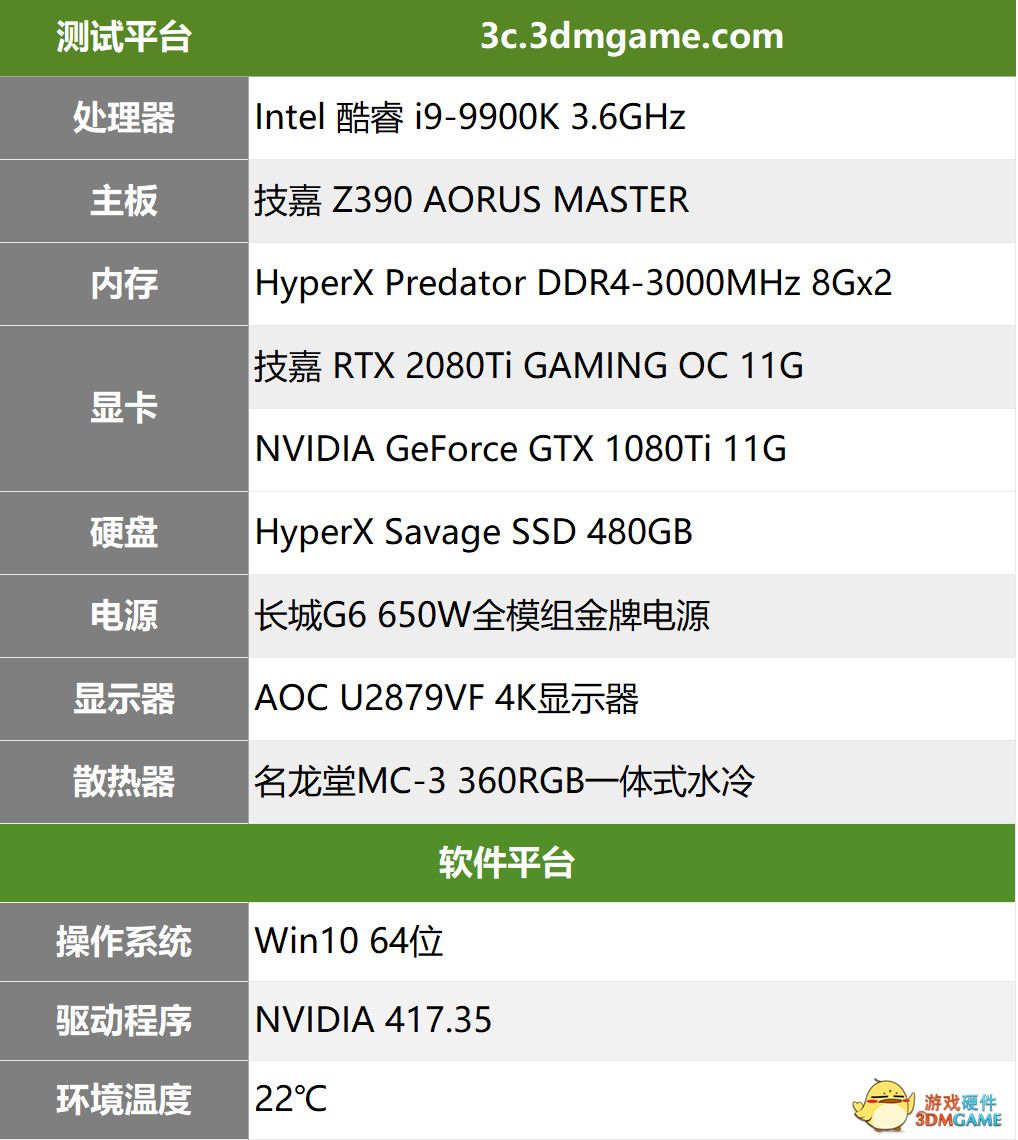This screenshot has height=1140, width=1018.
Task: Select the 显示器 row label
Action: [124, 698]
